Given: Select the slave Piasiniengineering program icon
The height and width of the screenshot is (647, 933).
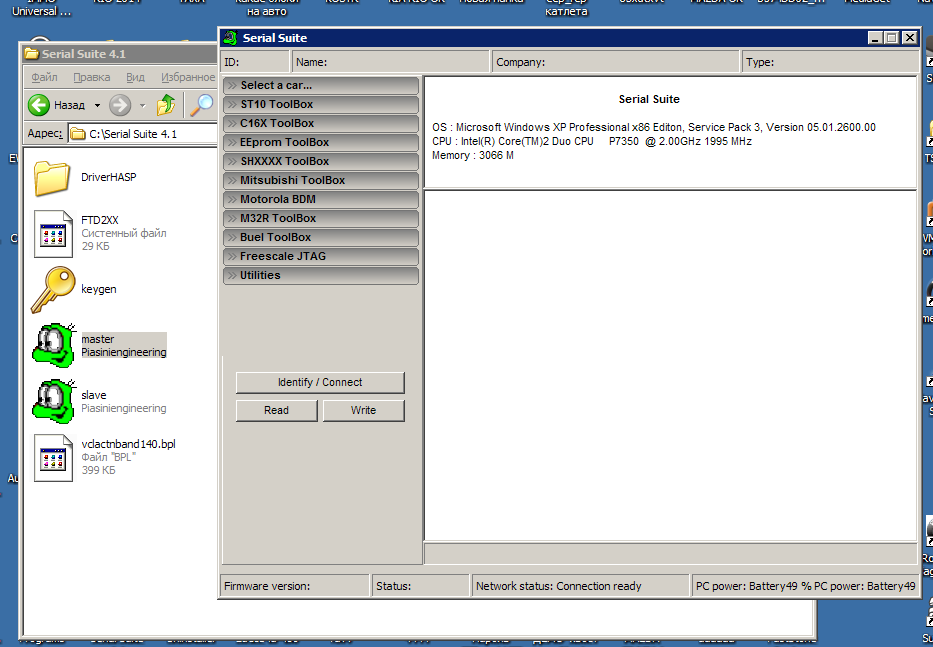Looking at the screenshot, I should click(55, 401).
